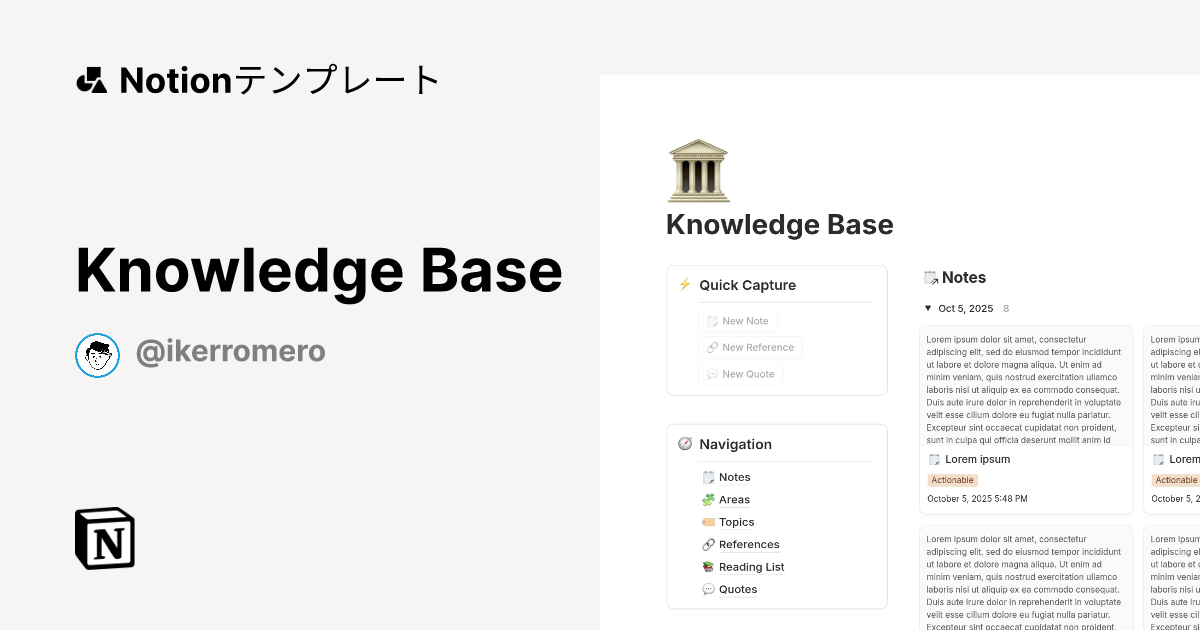Click the black Notion N logo bottom left

tap(105, 538)
